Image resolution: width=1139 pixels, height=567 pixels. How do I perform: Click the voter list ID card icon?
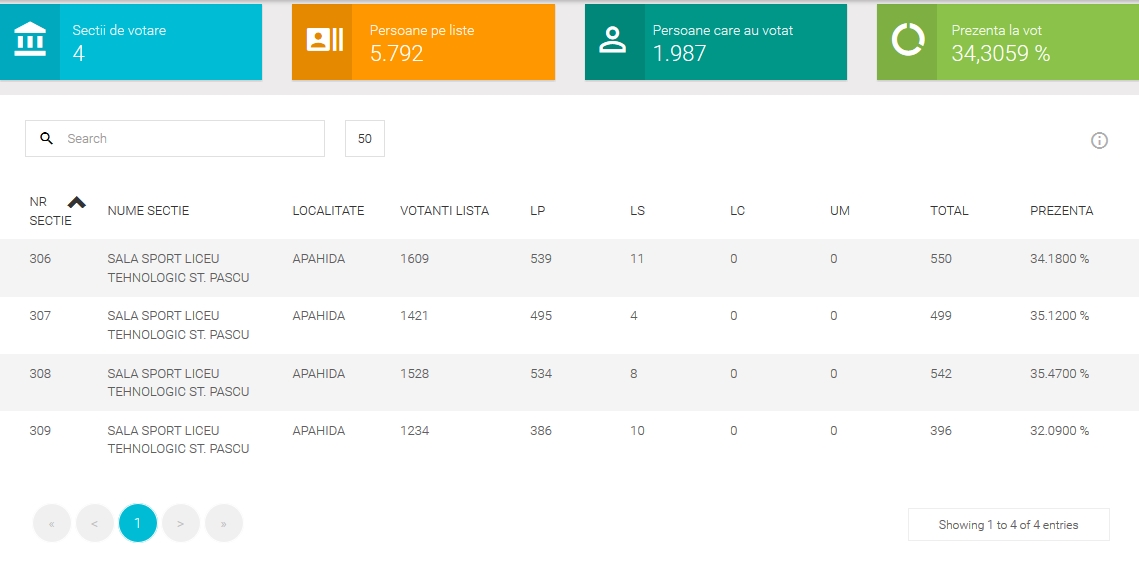(x=324, y=40)
